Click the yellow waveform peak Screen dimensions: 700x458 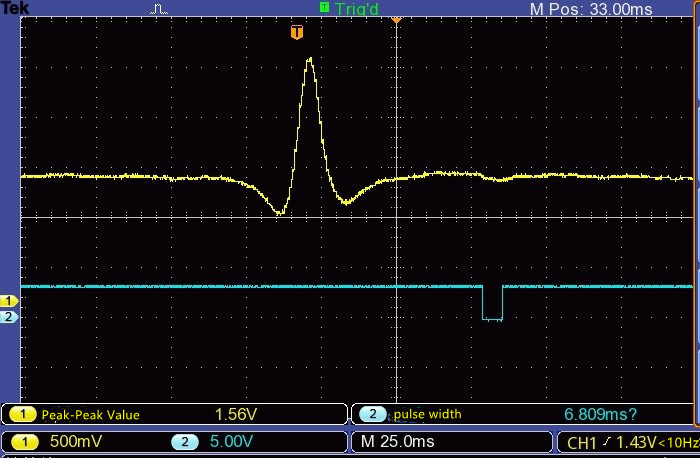309,59
